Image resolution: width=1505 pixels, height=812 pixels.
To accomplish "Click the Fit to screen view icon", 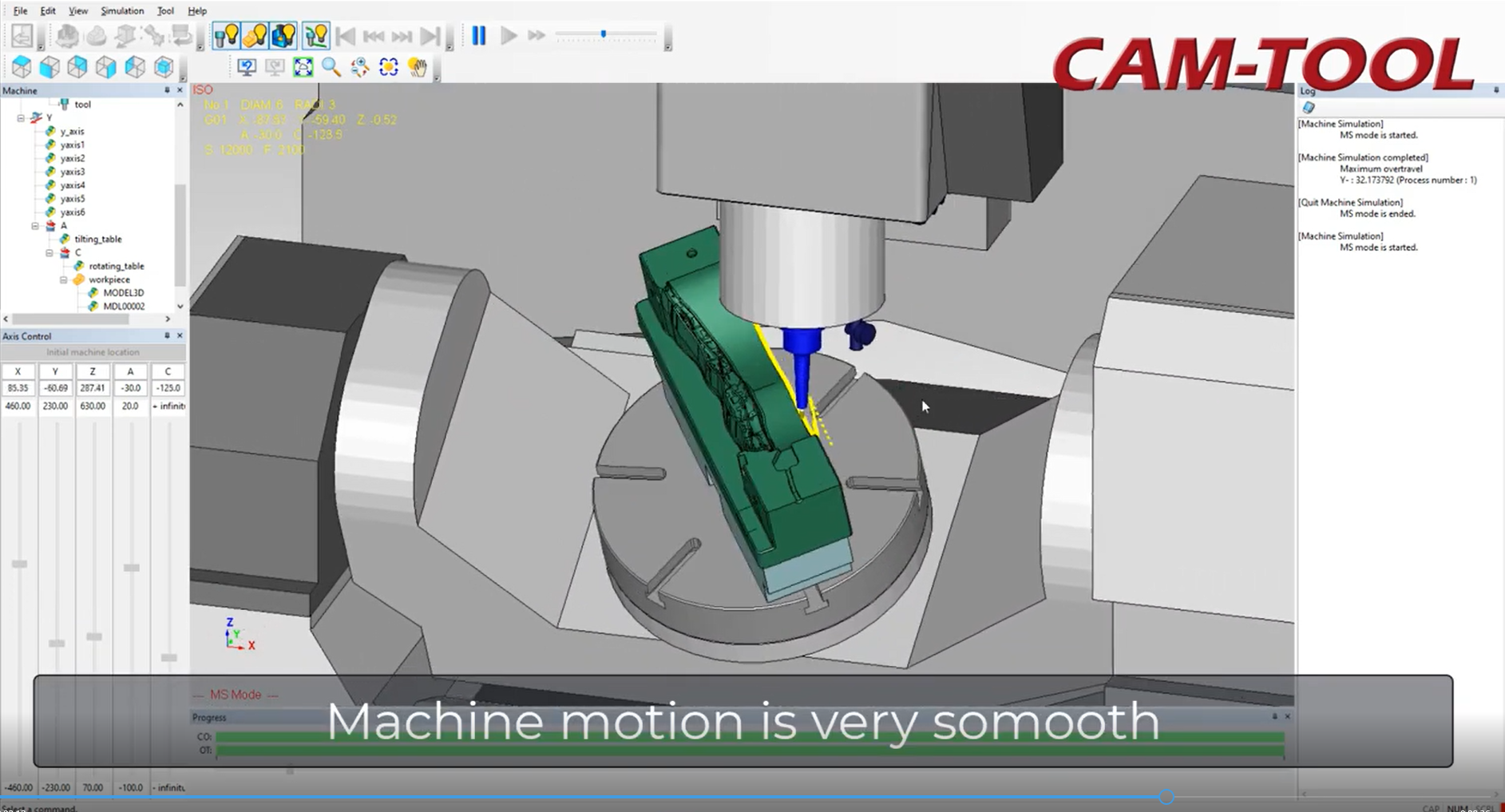I will [x=303, y=67].
